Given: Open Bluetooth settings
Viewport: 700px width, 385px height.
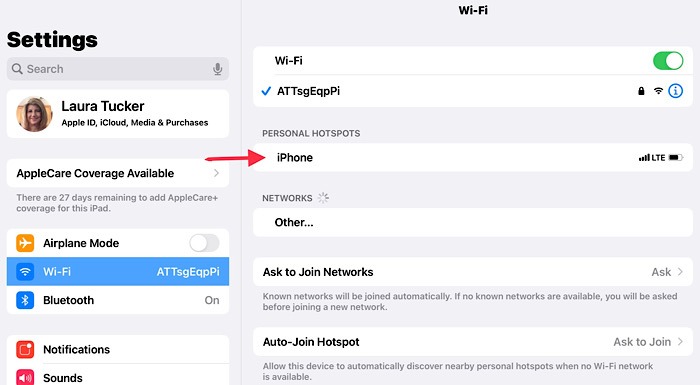Looking at the screenshot, I should click(118, 300).
